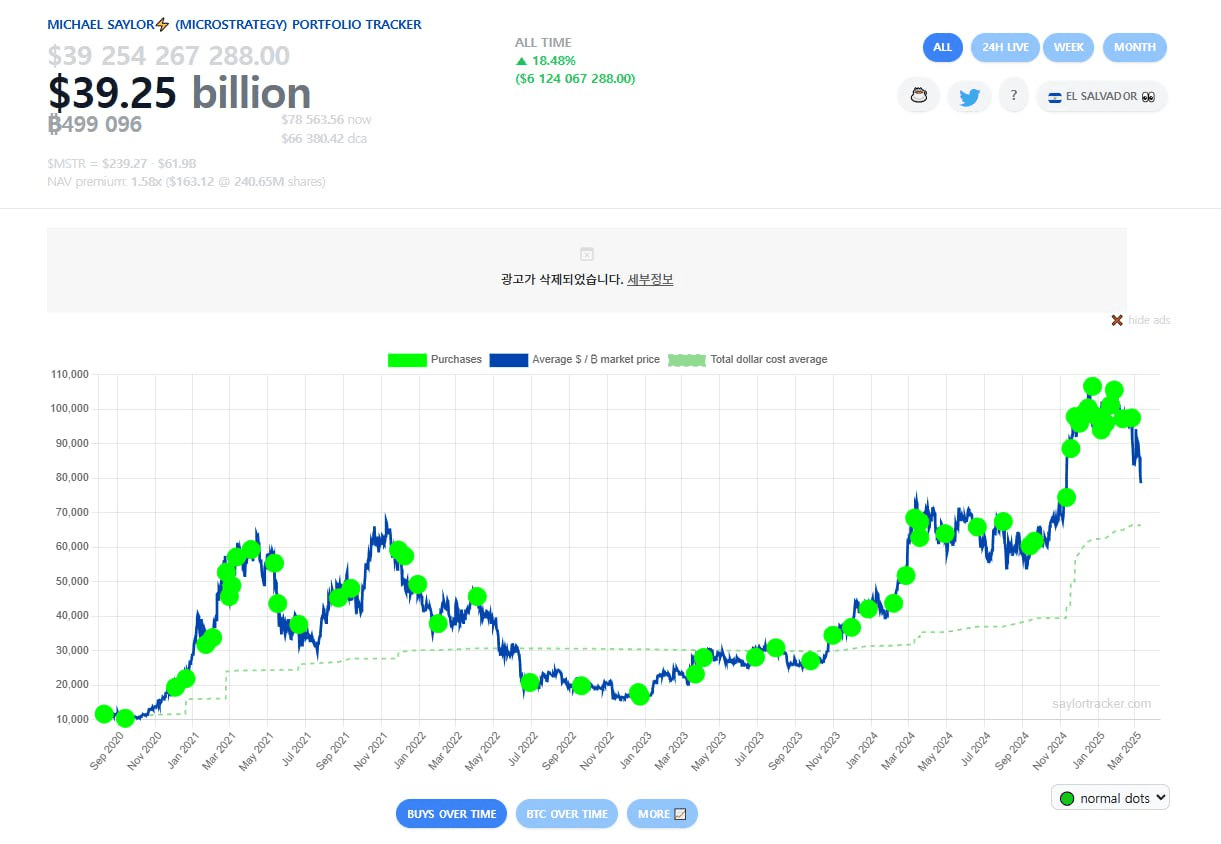Viewport: 1221px width, 844px height.
Task: Click the question mark help button
Action: pyautogui.click(x=1013, y=96)
